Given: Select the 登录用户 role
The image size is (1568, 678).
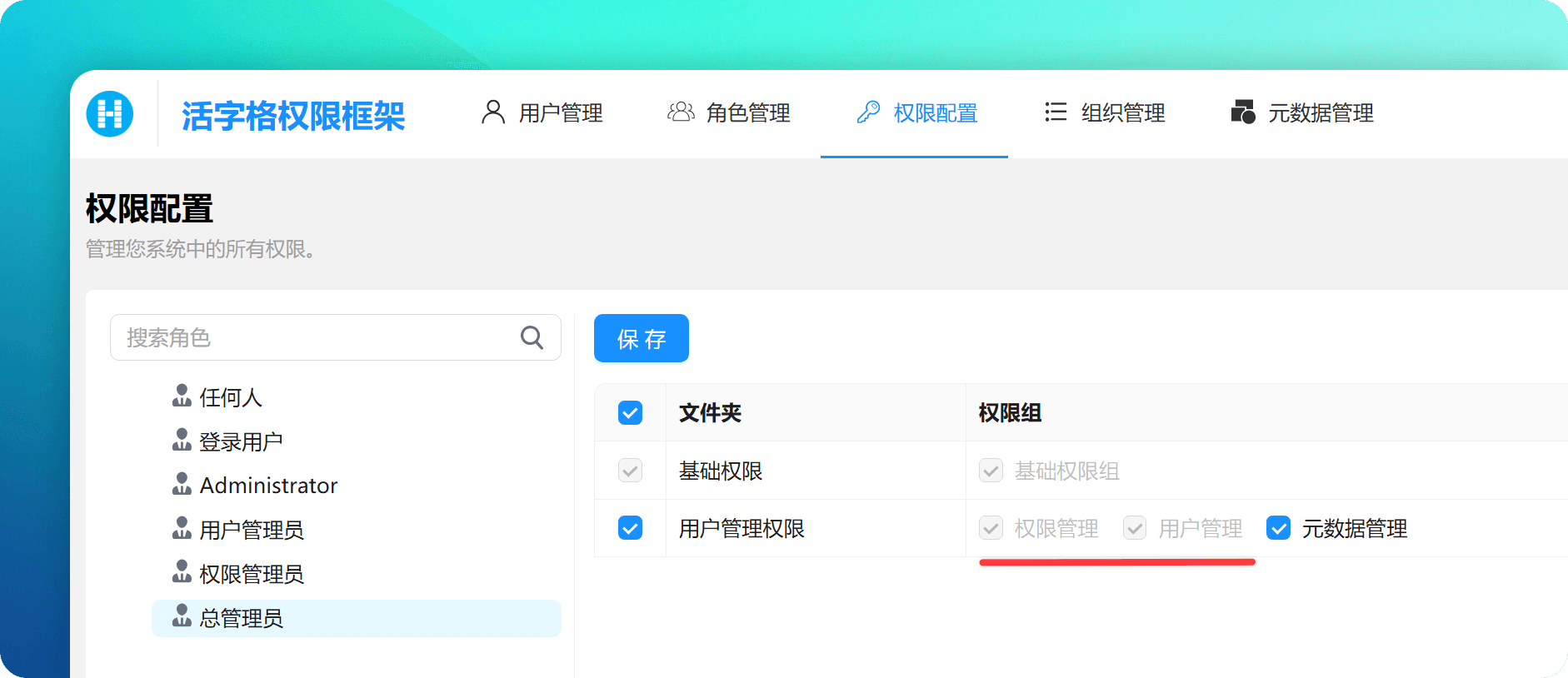Looking at the screenshot, I should [241, 442].
